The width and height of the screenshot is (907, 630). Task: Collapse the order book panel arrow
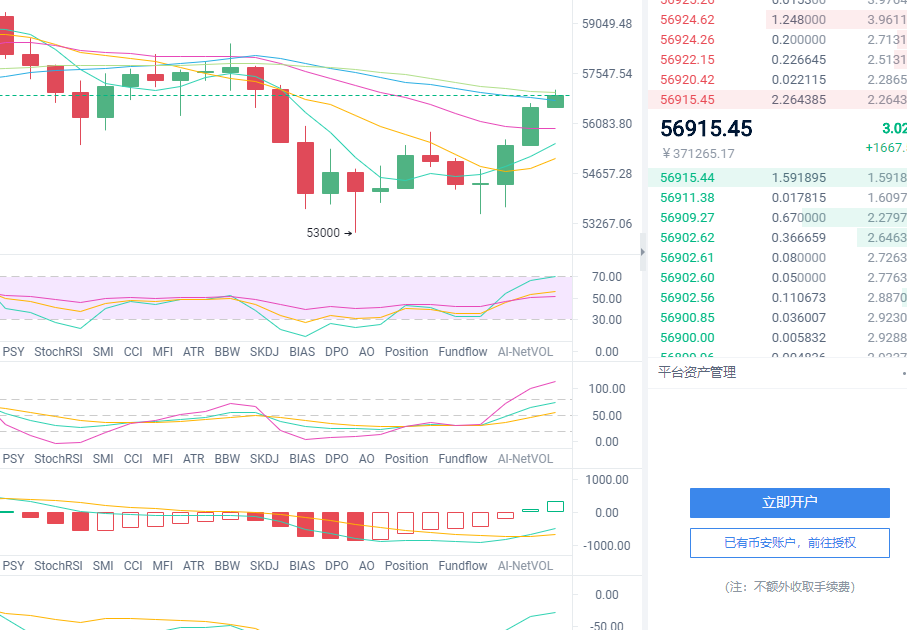pos(643,252)
